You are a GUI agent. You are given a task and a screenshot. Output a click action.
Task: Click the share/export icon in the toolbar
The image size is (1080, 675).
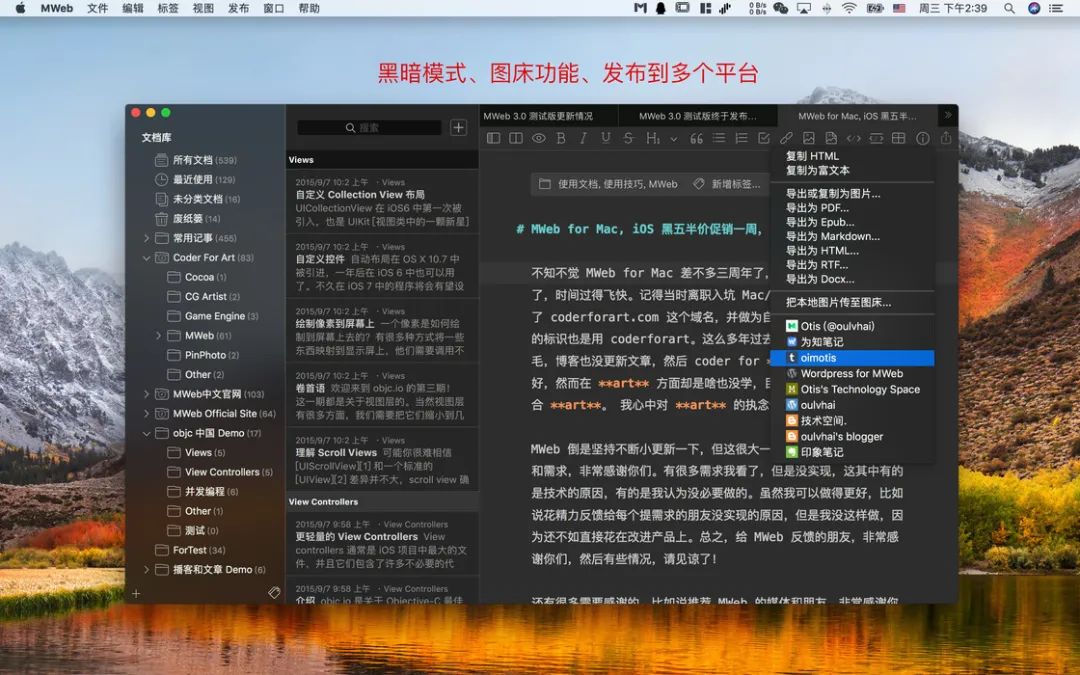[946, 138]
